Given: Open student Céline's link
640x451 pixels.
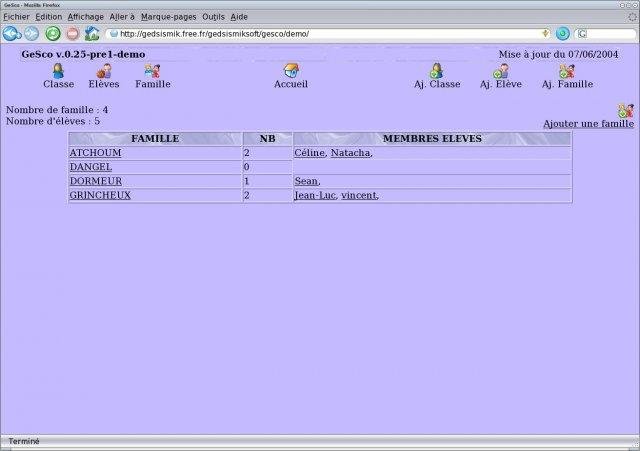Looking at the screenshot, I should (309, 153).
